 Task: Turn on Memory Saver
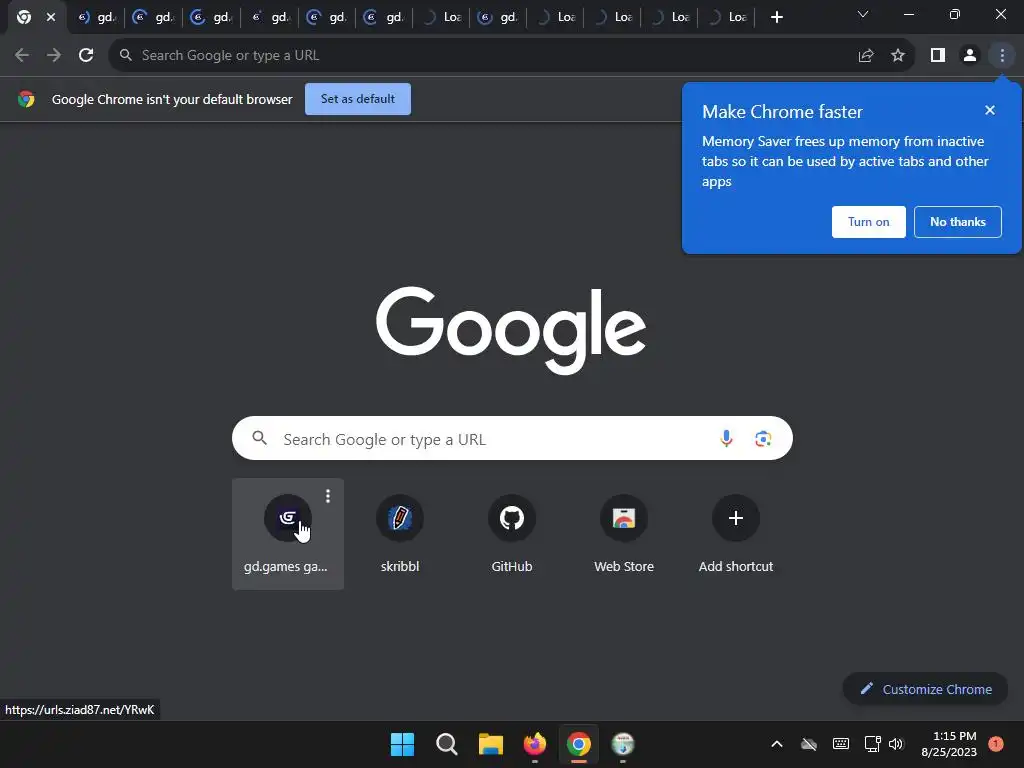point(869,222)
